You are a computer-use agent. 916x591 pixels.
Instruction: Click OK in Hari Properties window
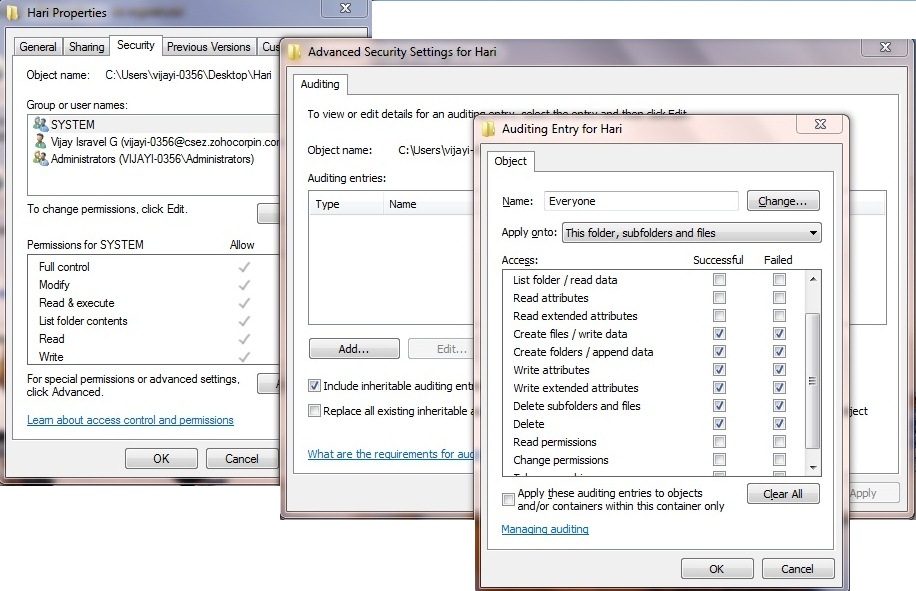161,458
